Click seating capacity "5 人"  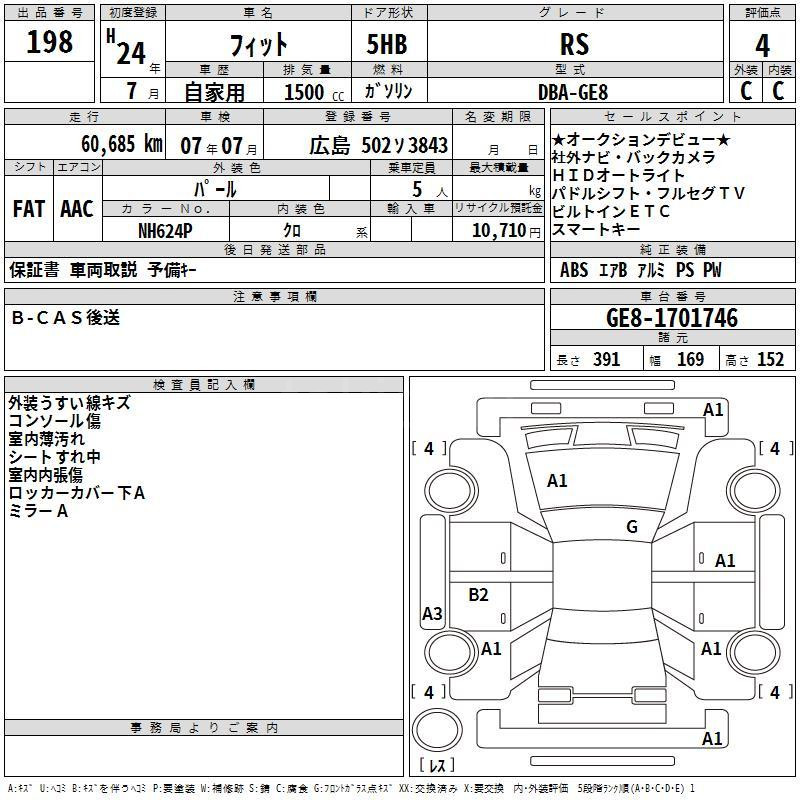pyautogui.click(x=430, y=190)
